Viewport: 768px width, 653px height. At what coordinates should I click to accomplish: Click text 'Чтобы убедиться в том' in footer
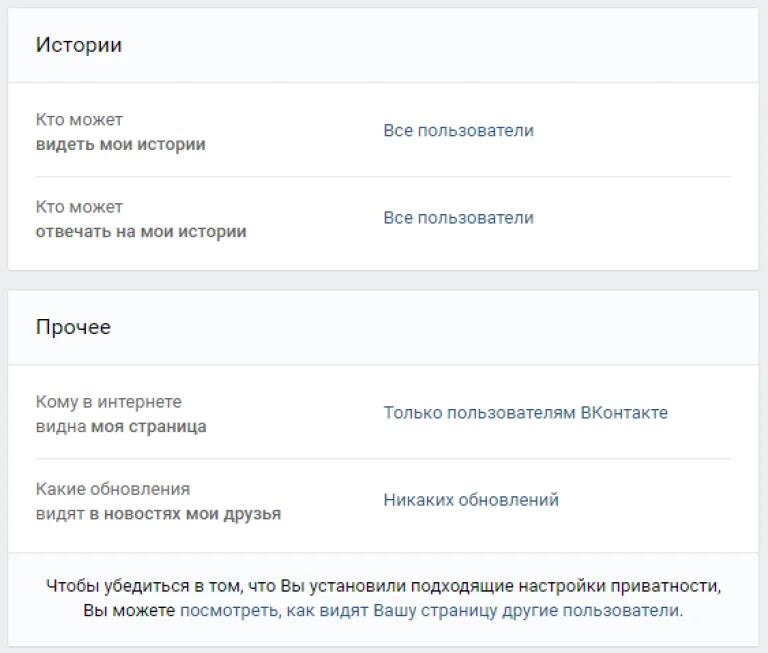[144, 586]
